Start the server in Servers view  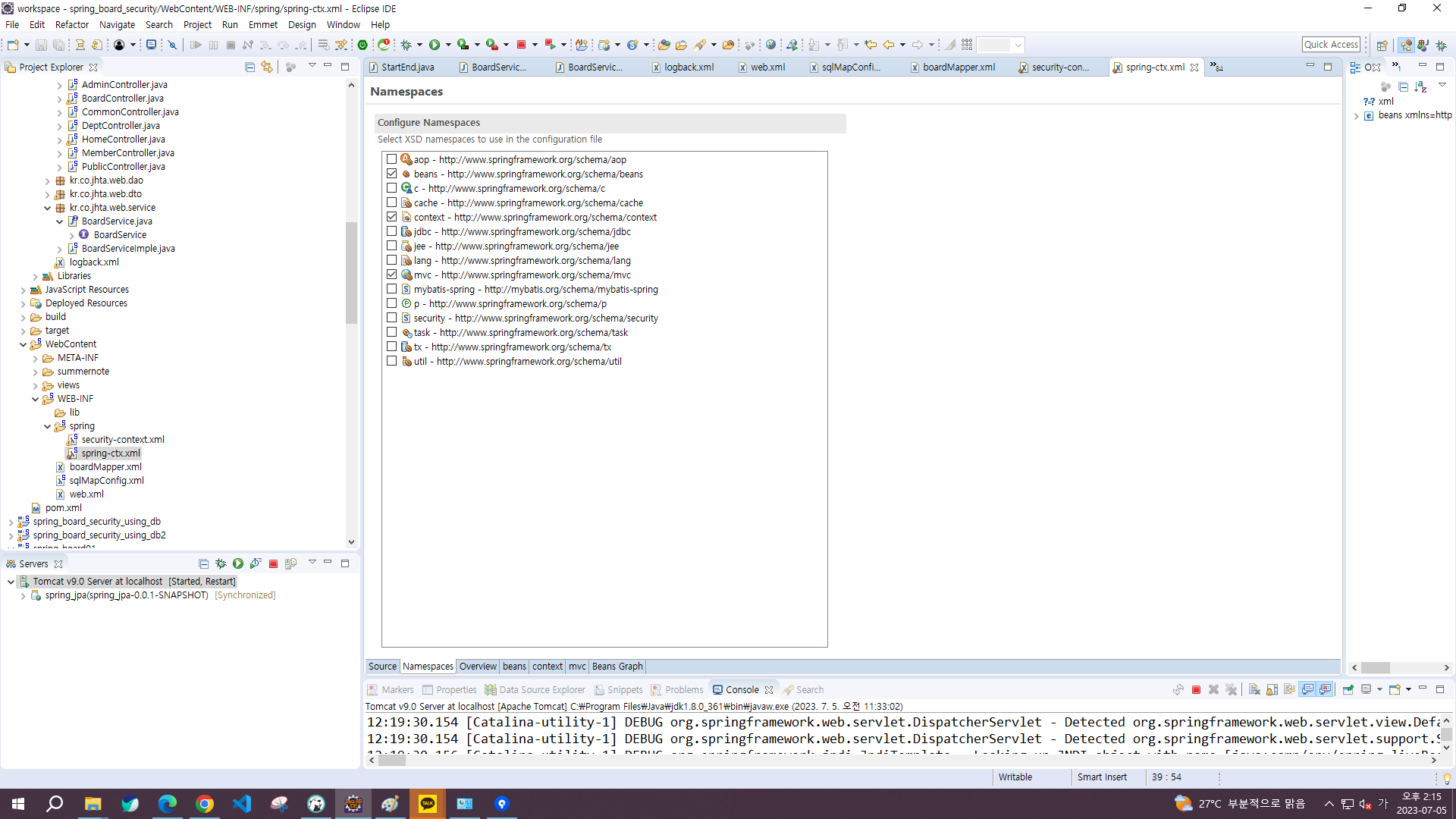point(238,563)
